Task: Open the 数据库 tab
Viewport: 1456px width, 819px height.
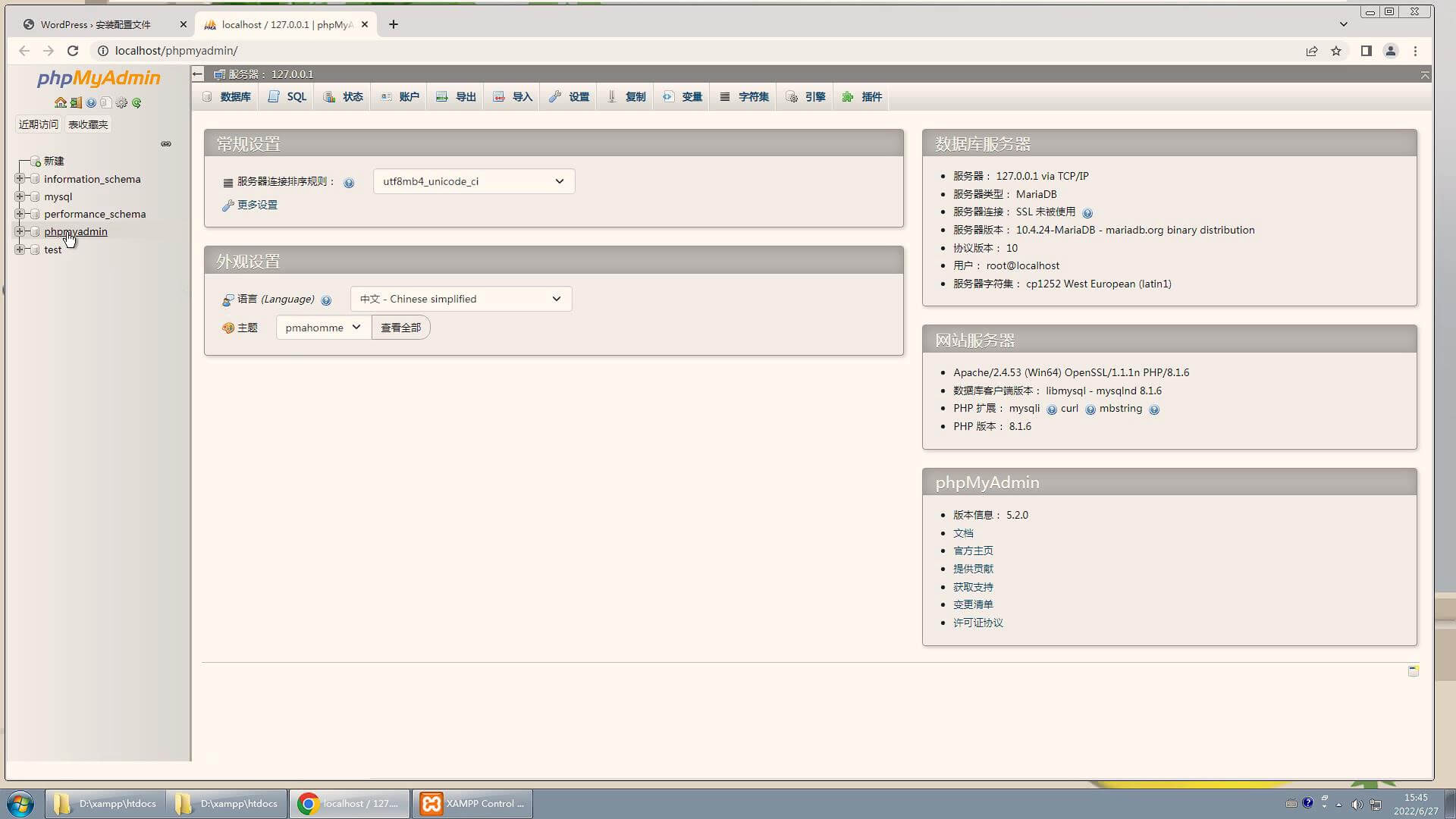Action: tap(227, 97)
